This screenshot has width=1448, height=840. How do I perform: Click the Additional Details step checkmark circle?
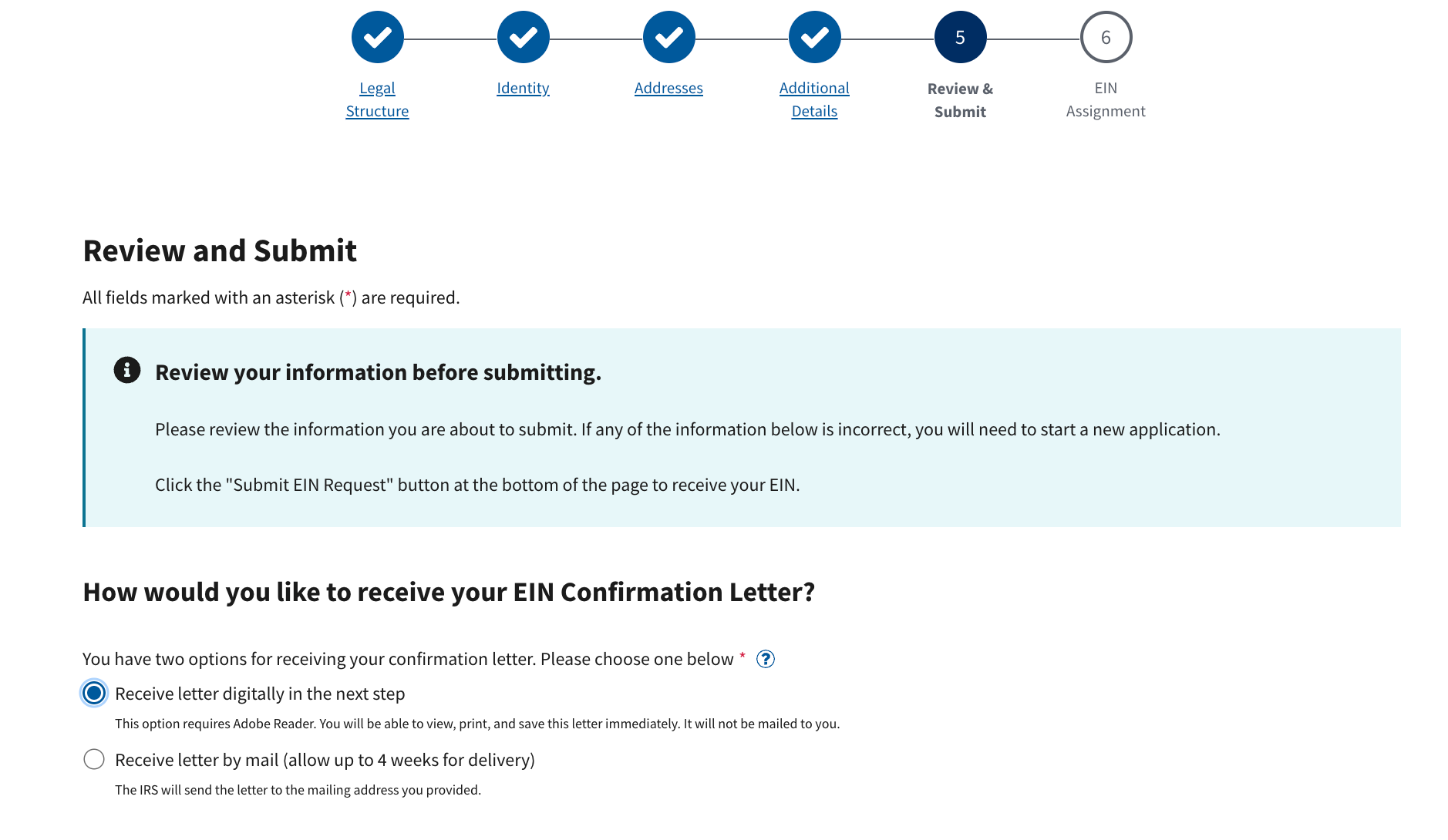tap(814, 37)
